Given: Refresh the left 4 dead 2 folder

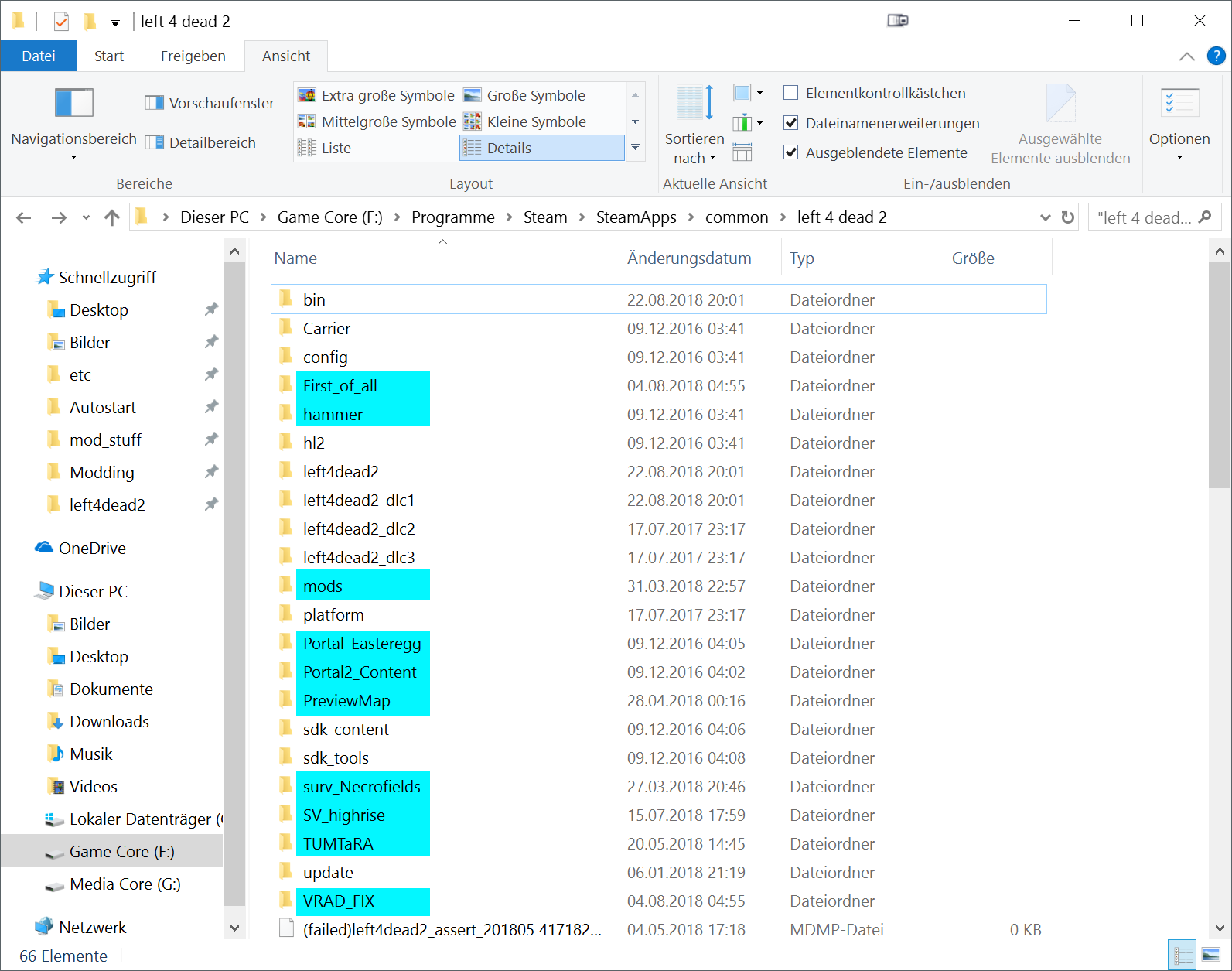Looking at the screenshot, I should pos(1068,217).
